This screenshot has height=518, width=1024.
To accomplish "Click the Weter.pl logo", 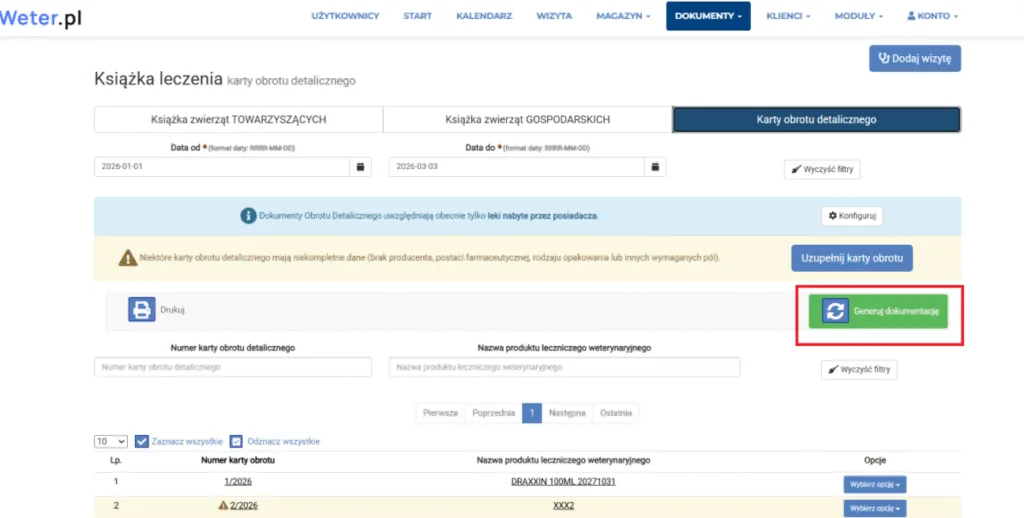I will click(x=40, y=18).
